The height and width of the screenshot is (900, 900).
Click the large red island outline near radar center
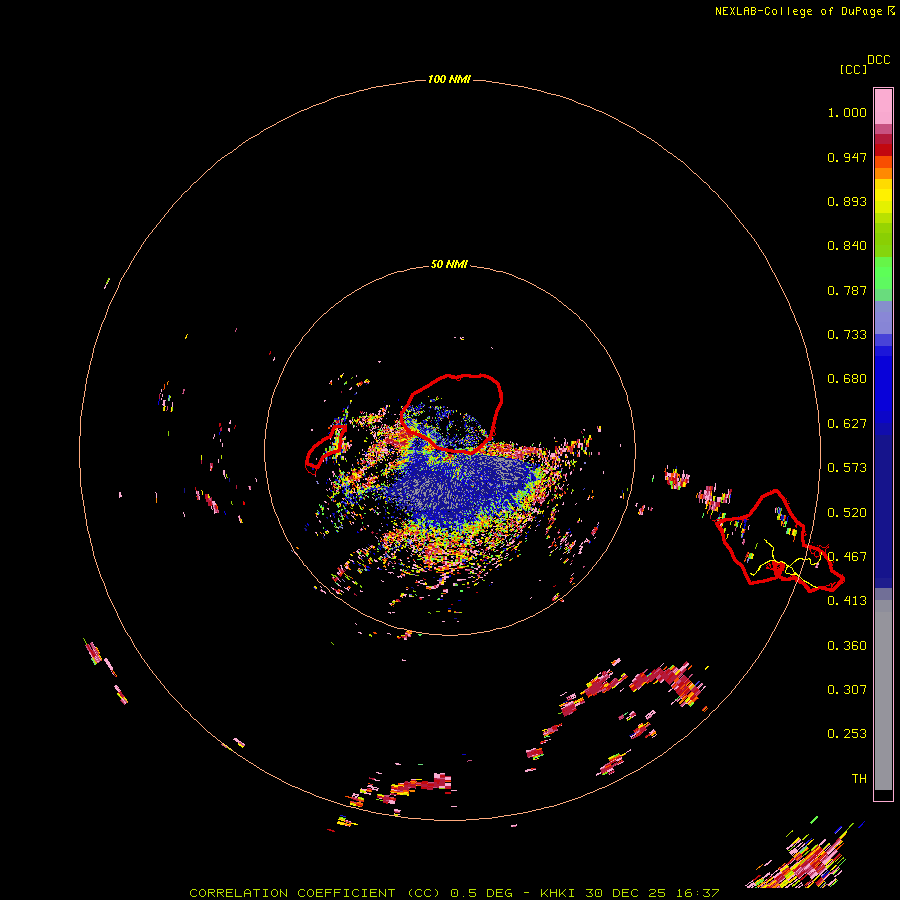452,414
